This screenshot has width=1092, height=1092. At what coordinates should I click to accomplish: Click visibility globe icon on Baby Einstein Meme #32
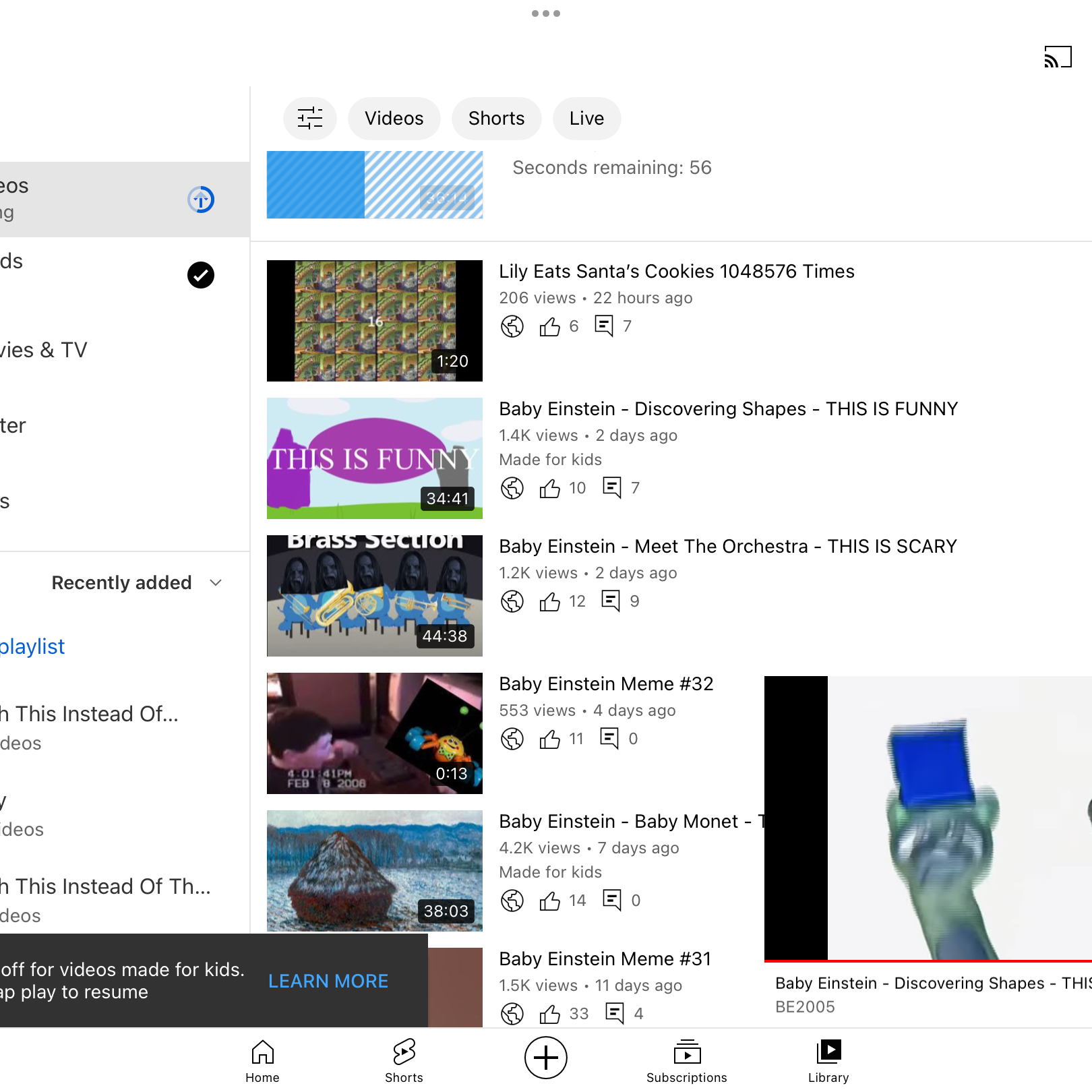coord(512,739)
